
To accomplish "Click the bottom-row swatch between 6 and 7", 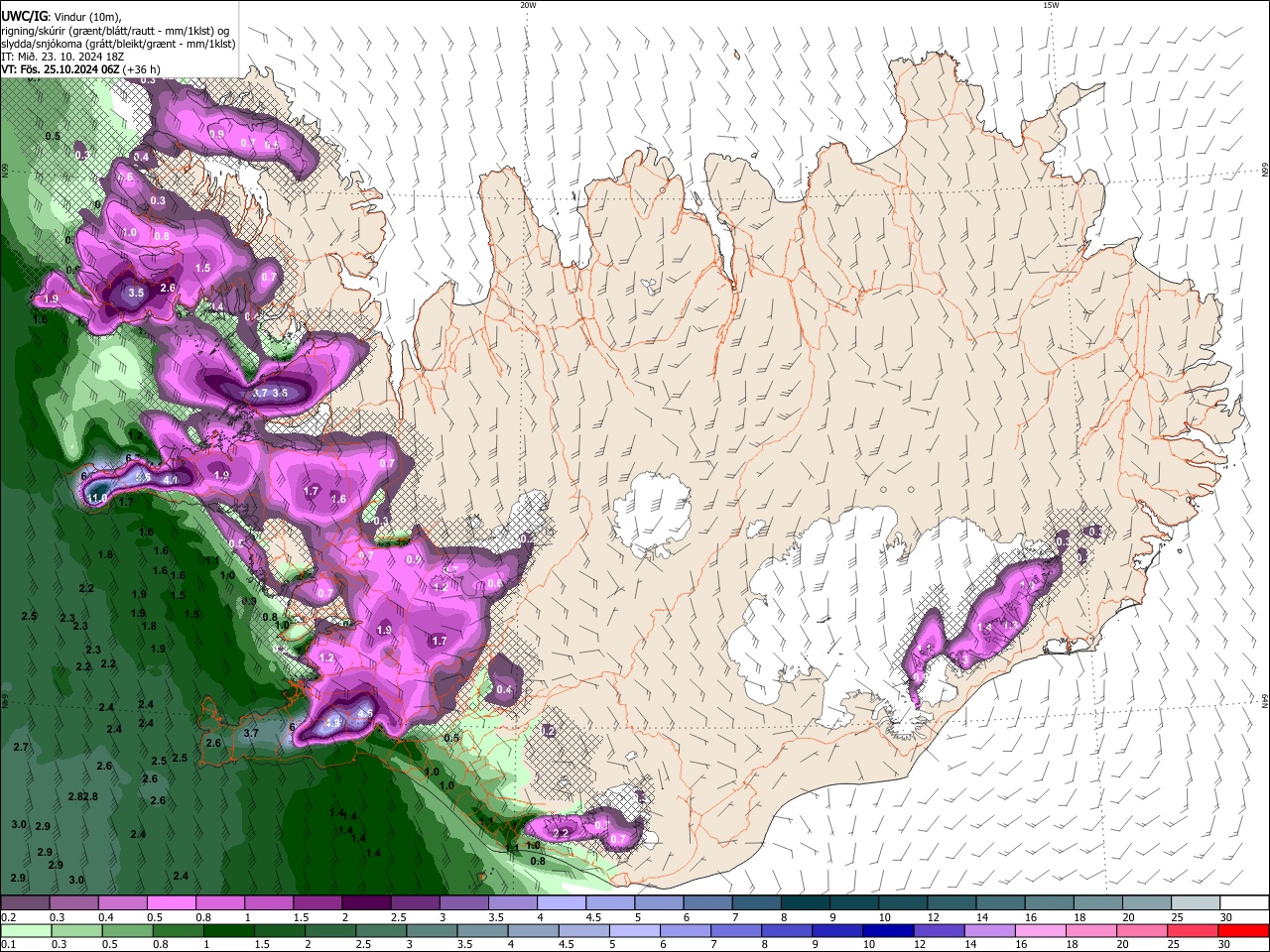I will 685,930.
